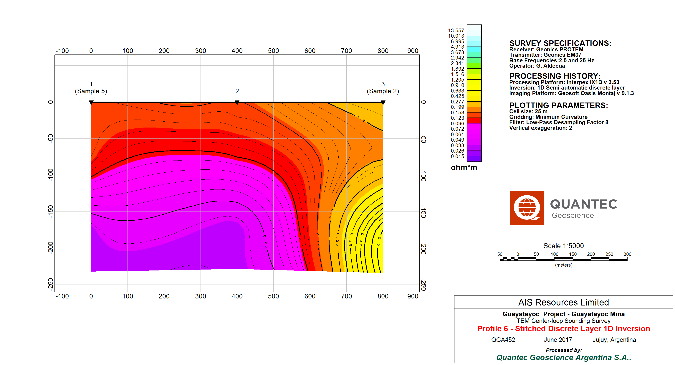Click the black-and-white scale bar
The height and width of the screenshot is (365, 675).
[564, 259]
